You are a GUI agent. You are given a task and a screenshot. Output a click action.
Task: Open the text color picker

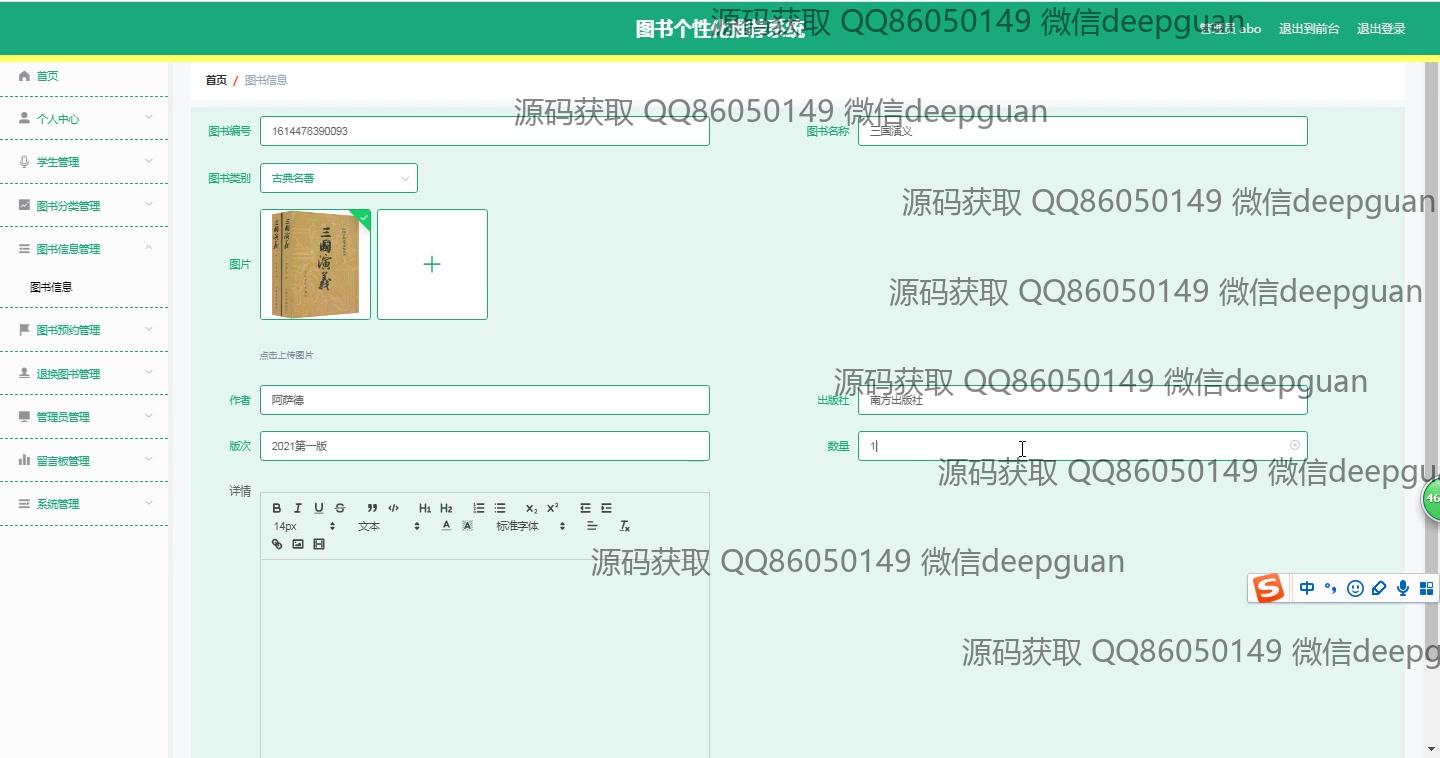[446, 526]
